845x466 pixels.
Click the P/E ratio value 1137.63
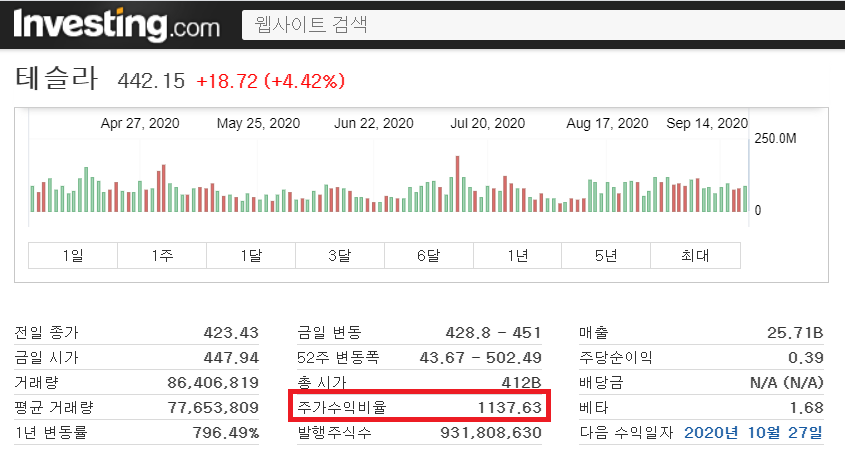[509, 407]
